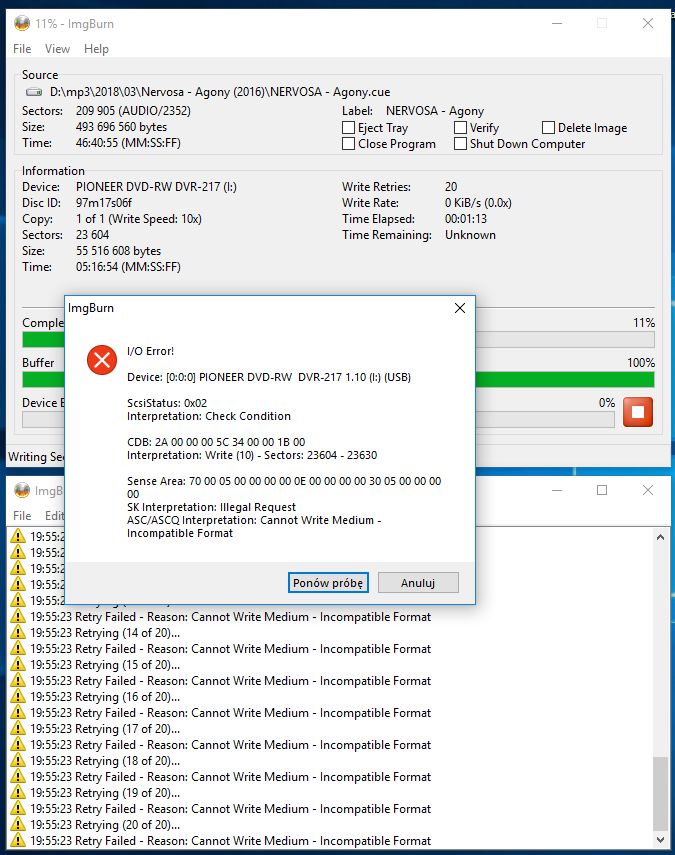
Task: Click the Device line in the I/O Error dialog
Action: pyautogui.click(x=269, y=377)
